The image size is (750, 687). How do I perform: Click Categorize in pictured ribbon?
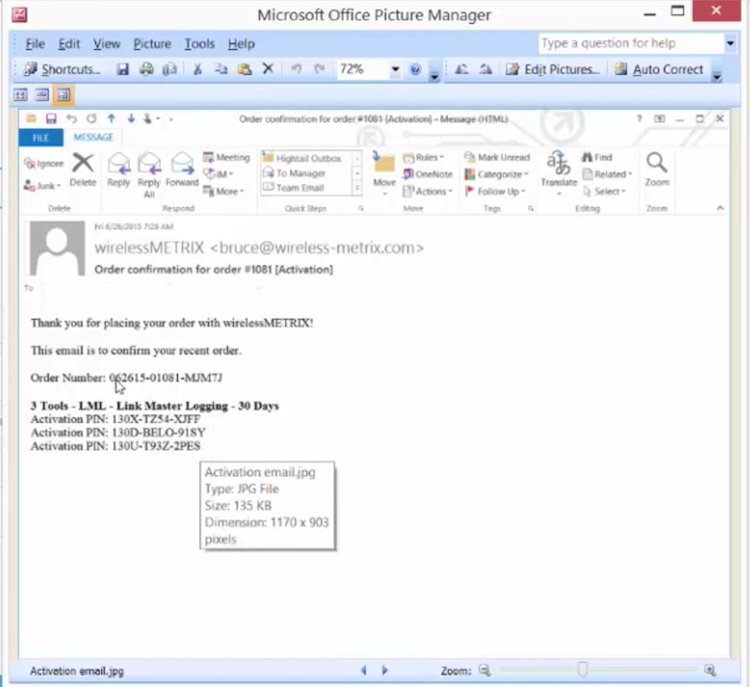tap(496, 175)
